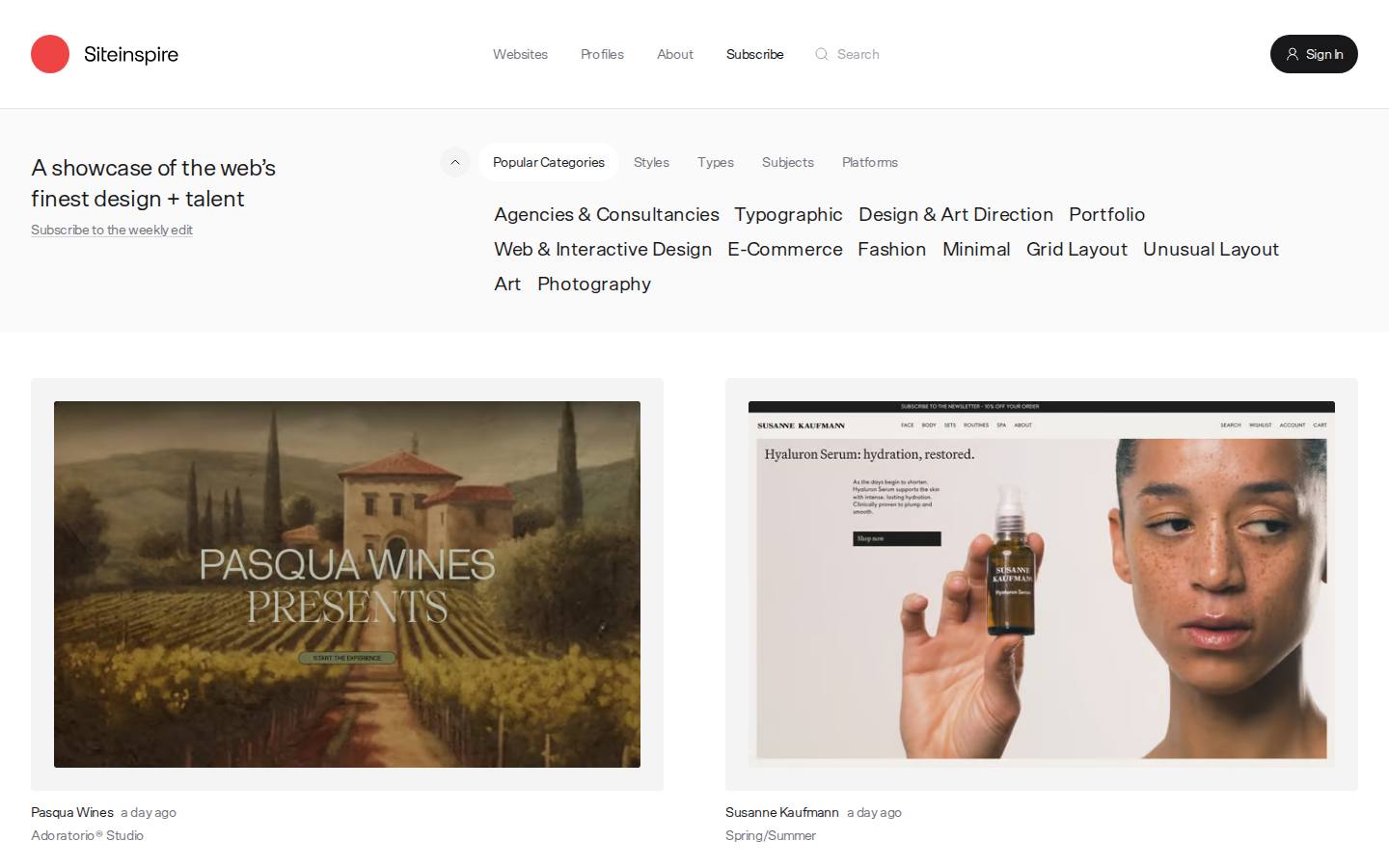This screenshot has width=1389, height=868.
Task: Follow the Subscribe to the weekly edit link
Action: coord(112,230)
